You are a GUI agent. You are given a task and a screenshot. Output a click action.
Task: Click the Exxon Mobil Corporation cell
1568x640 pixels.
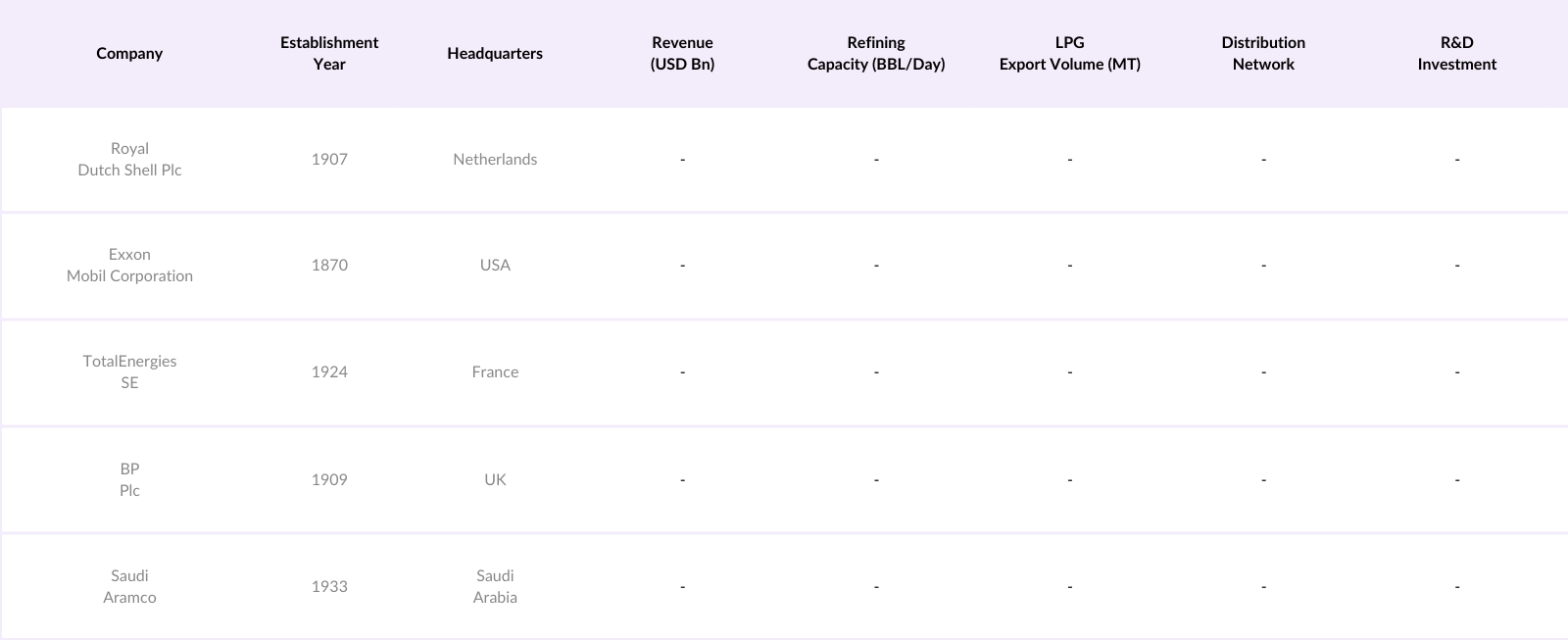[129, 265]
